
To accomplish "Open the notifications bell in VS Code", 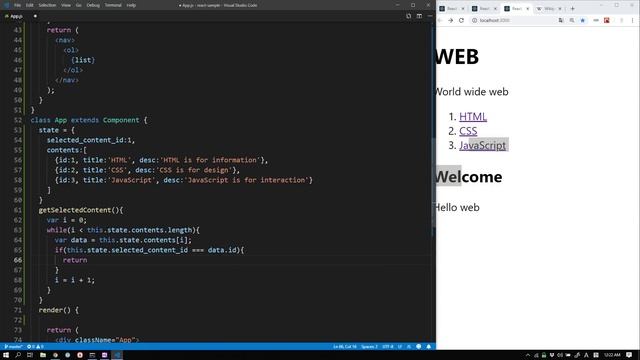I will coord(429,347).
